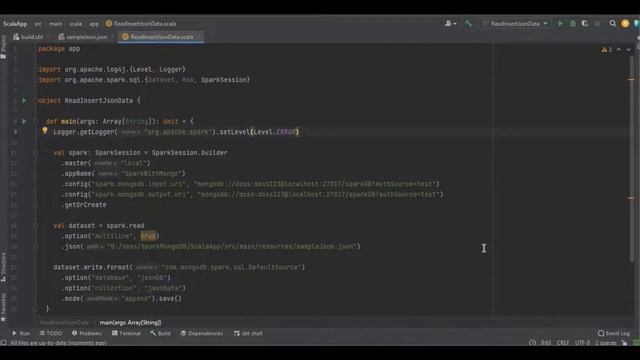Viewport: 640px width, 360px height.
Task: Click the cursor position 9:65 indicator
Action: (546, 342)
